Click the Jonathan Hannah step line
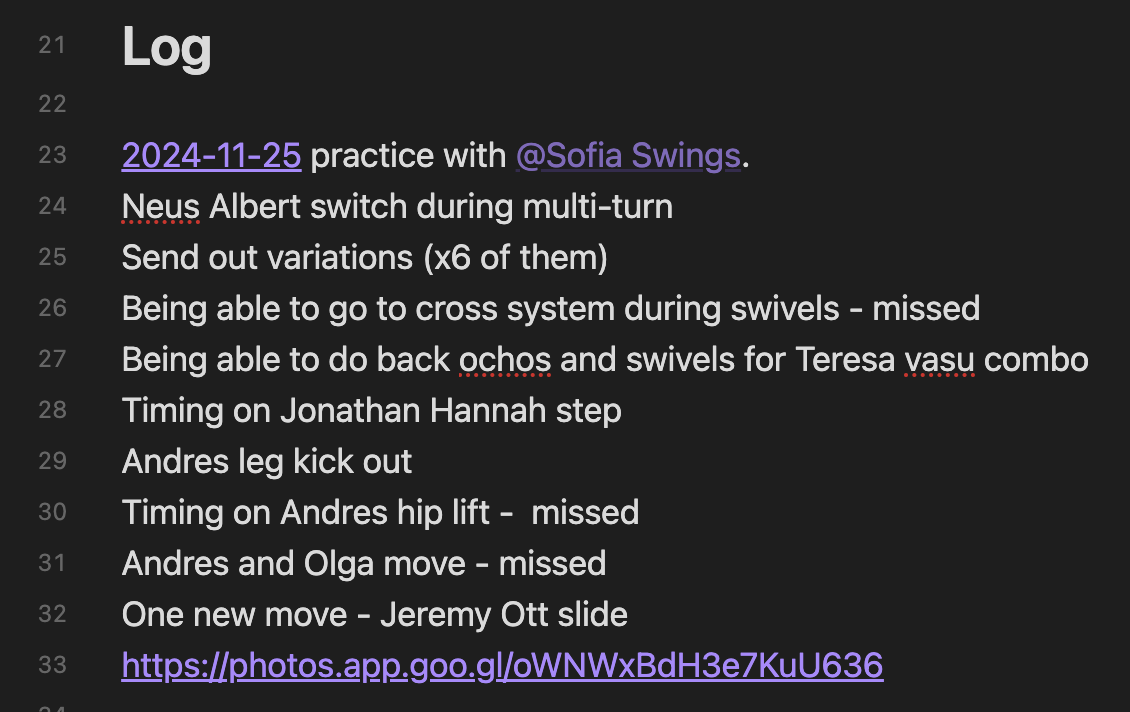This screenshot has width=1130, height=712. point(371,410)
